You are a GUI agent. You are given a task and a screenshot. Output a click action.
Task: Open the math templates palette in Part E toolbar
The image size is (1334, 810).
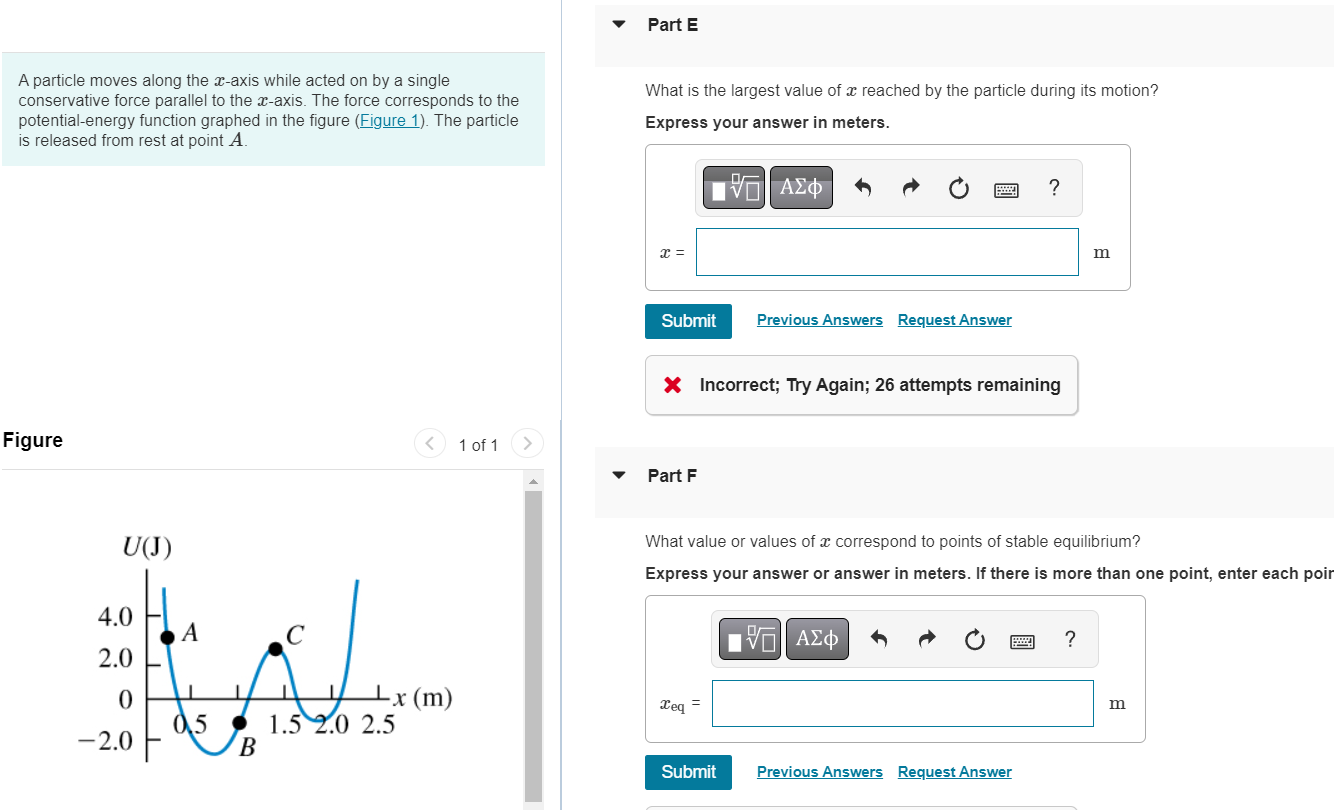pos(733,187)
